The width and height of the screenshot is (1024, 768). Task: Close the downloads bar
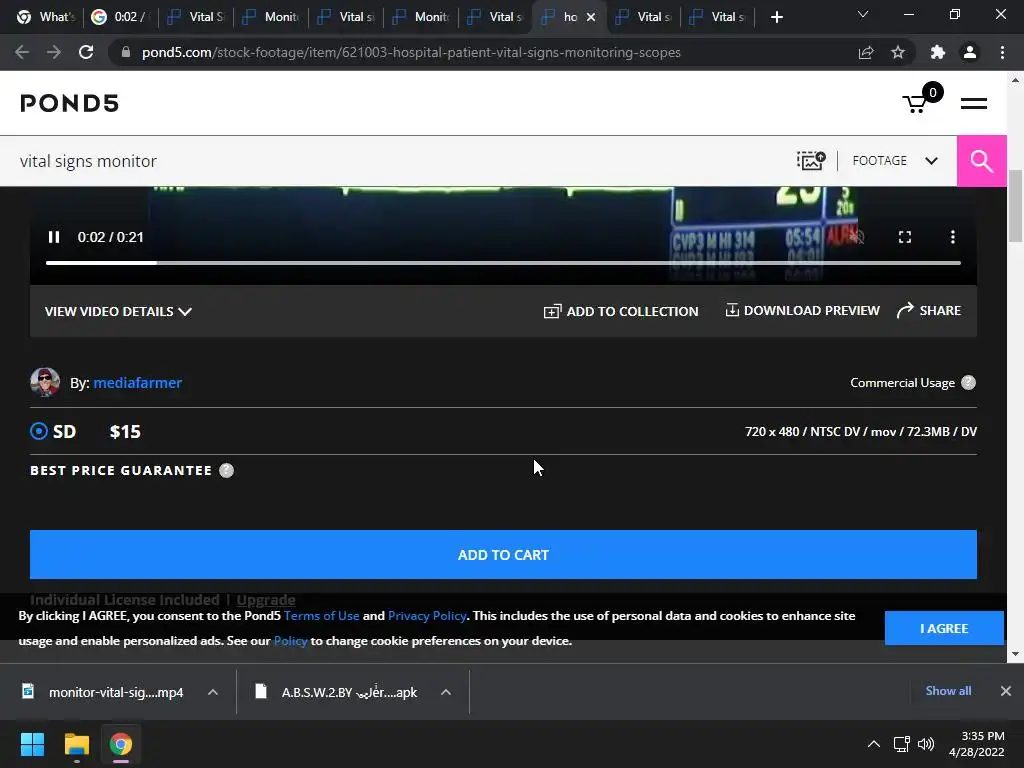click(x=1006, y=691)
